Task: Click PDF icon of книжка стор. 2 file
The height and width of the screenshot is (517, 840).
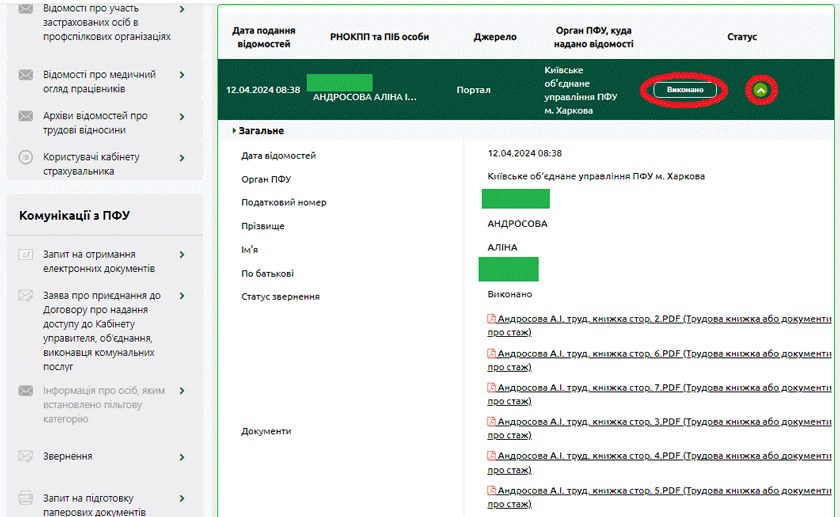Action: (x=492, y=319)
